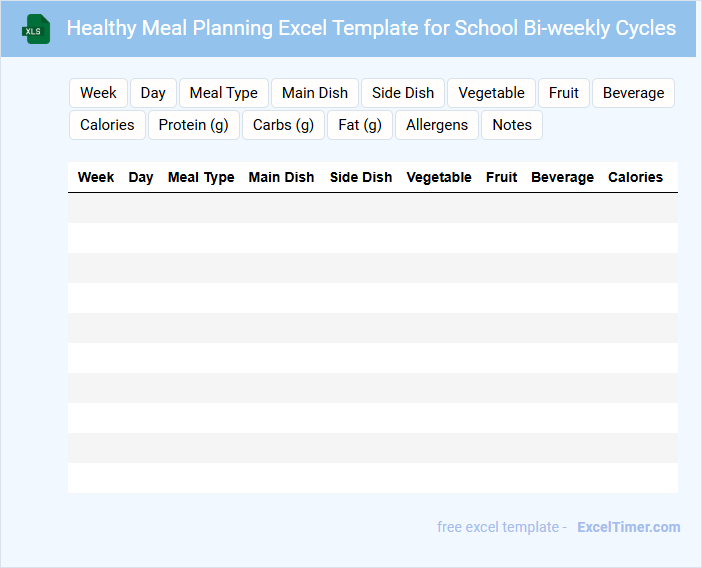702x568 pixels.
Task: Open the Notes tag button
Action: 512,125
